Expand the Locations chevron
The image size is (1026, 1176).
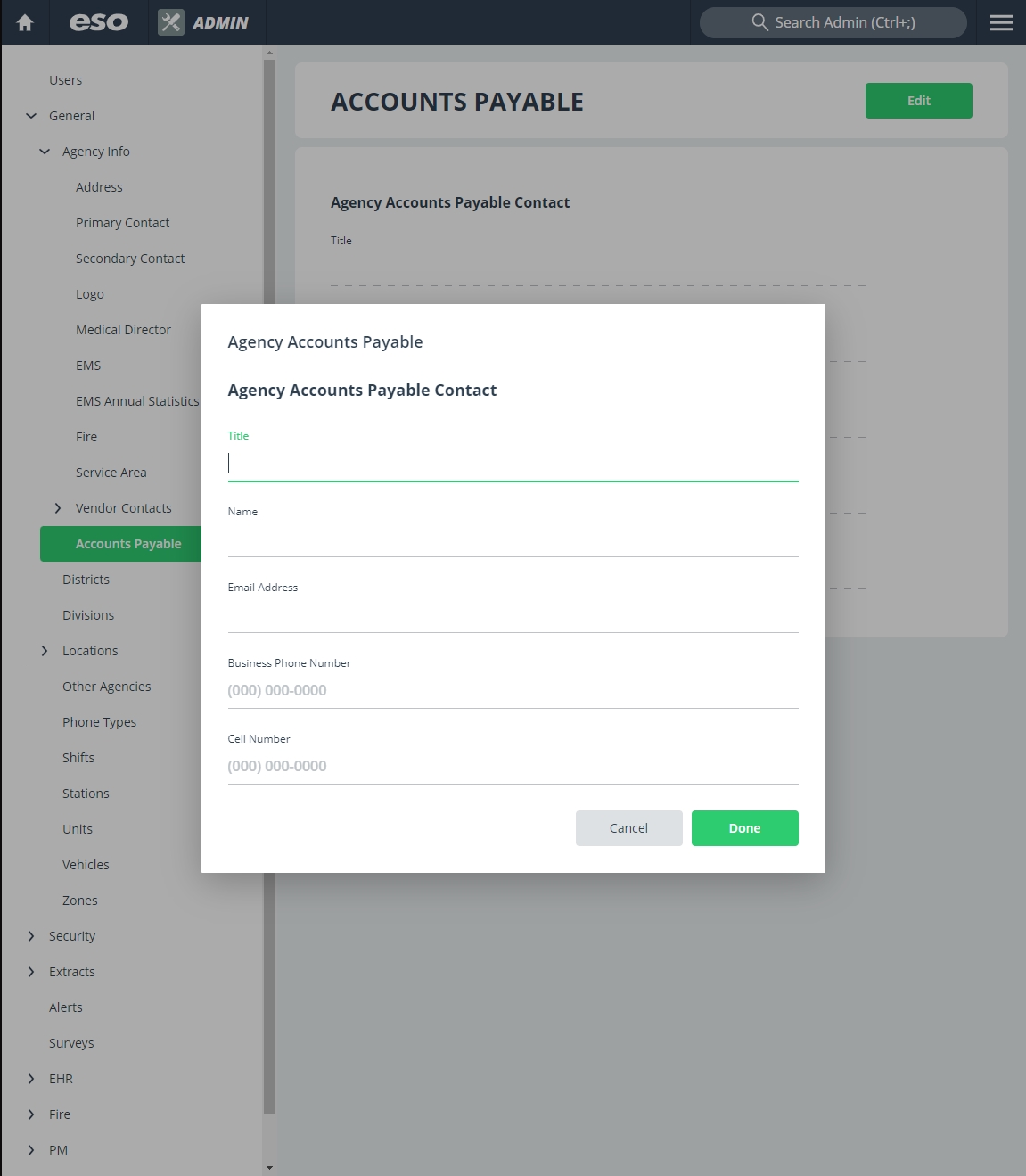pos(45,651)
